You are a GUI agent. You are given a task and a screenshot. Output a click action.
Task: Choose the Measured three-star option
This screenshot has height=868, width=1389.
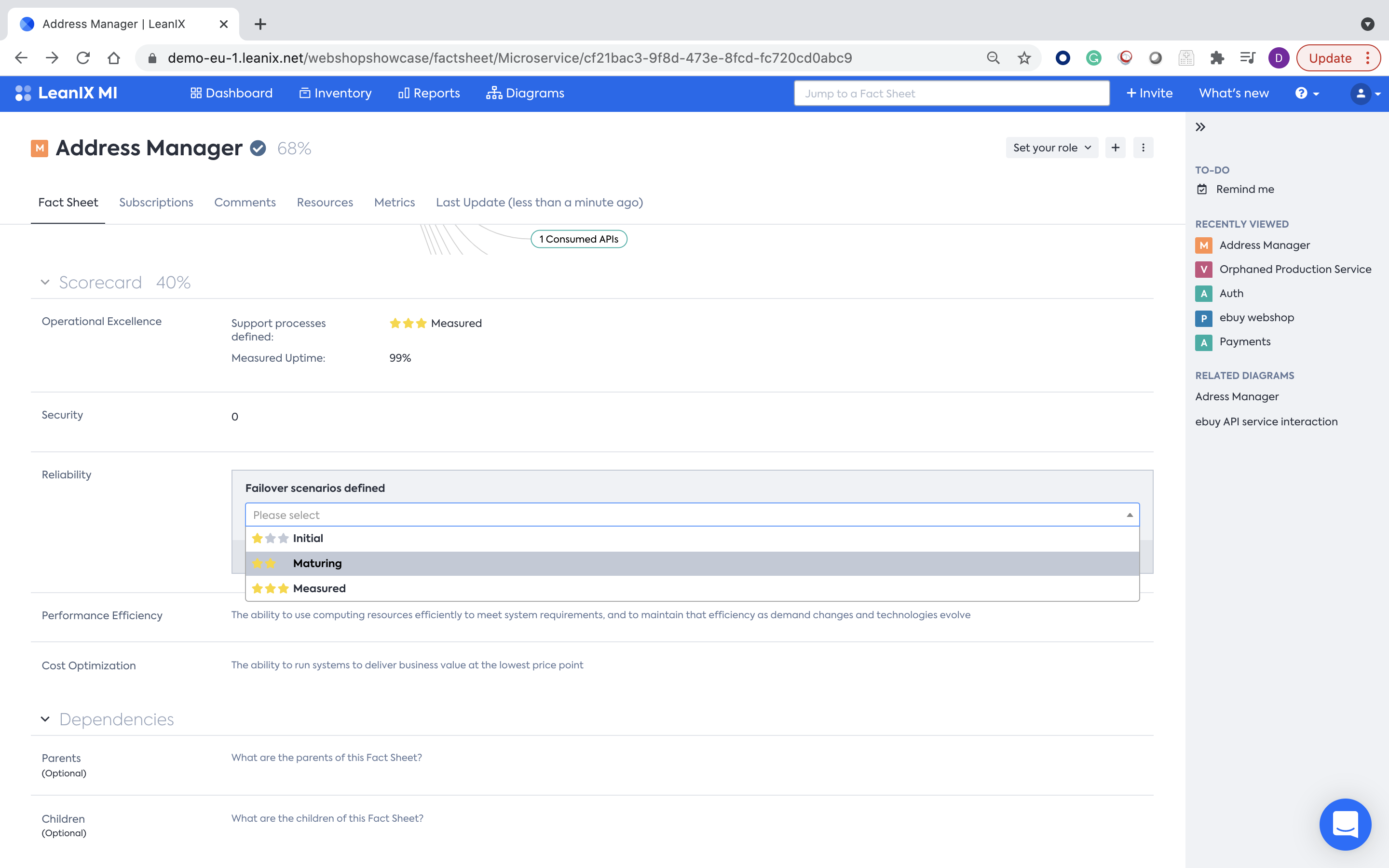point(319,588)
